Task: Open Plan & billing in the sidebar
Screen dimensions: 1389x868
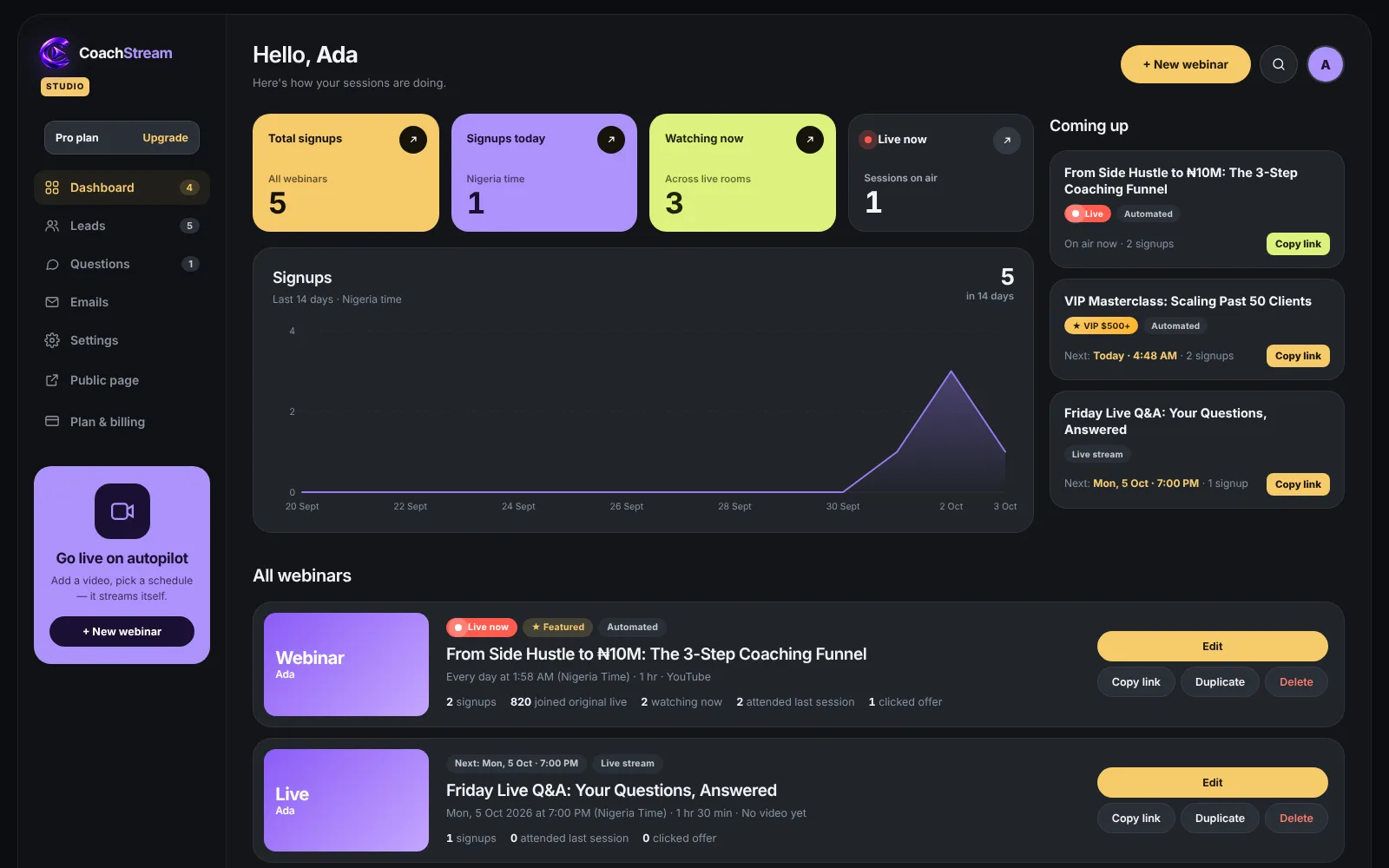Action: pos(122,422)
